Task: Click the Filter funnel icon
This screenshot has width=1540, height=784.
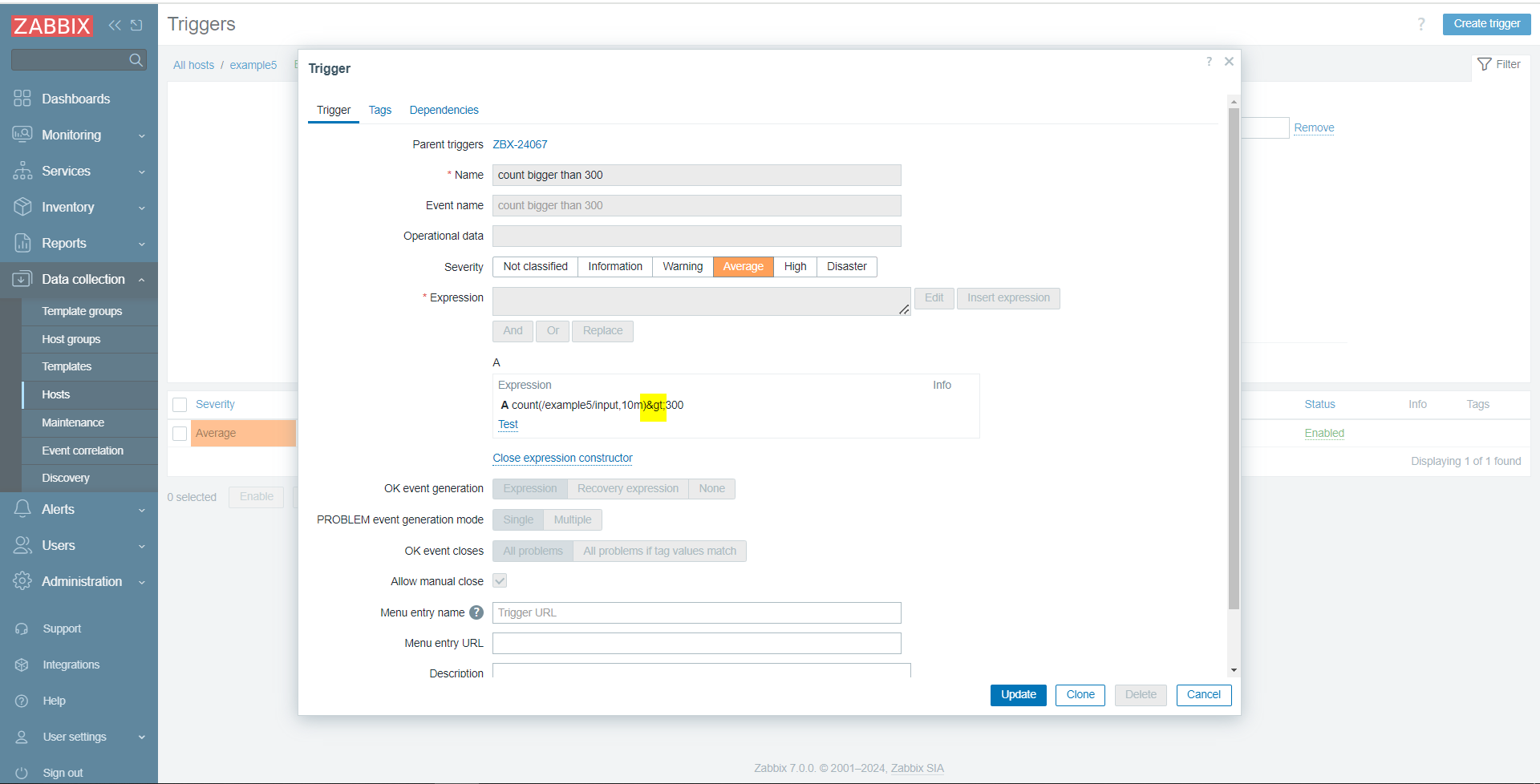Action: click(x=1484, y=64)
